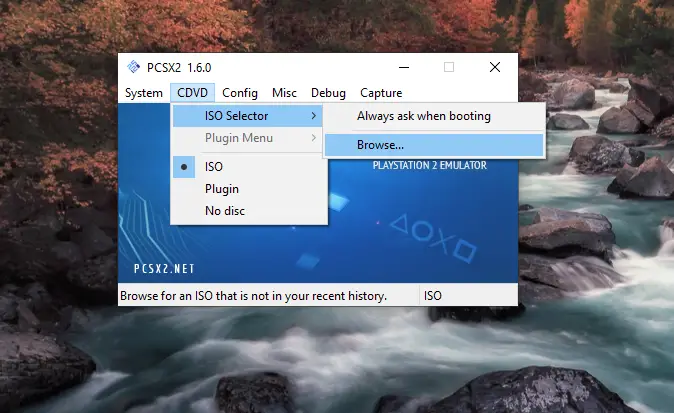Select the Plugin source option
This screenshot has width=674, height=413.
[x=249, y=189]
